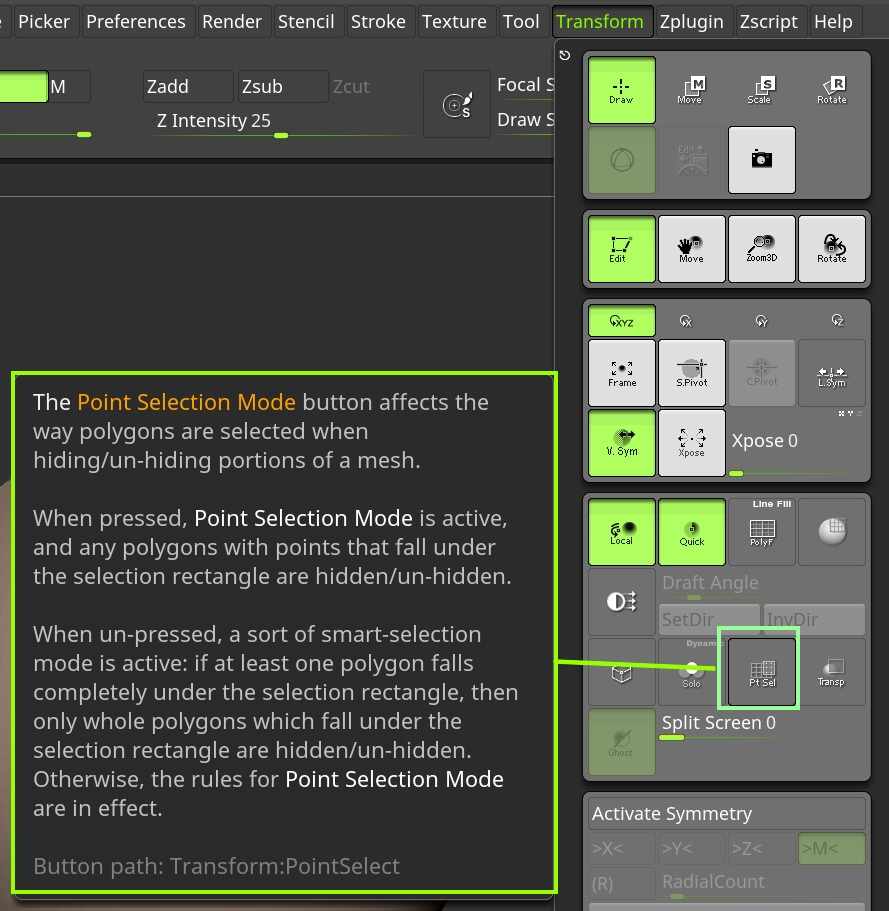Click the Fill option above PolyF
Viewport: 889px width, 911px height.
[784, 504]
